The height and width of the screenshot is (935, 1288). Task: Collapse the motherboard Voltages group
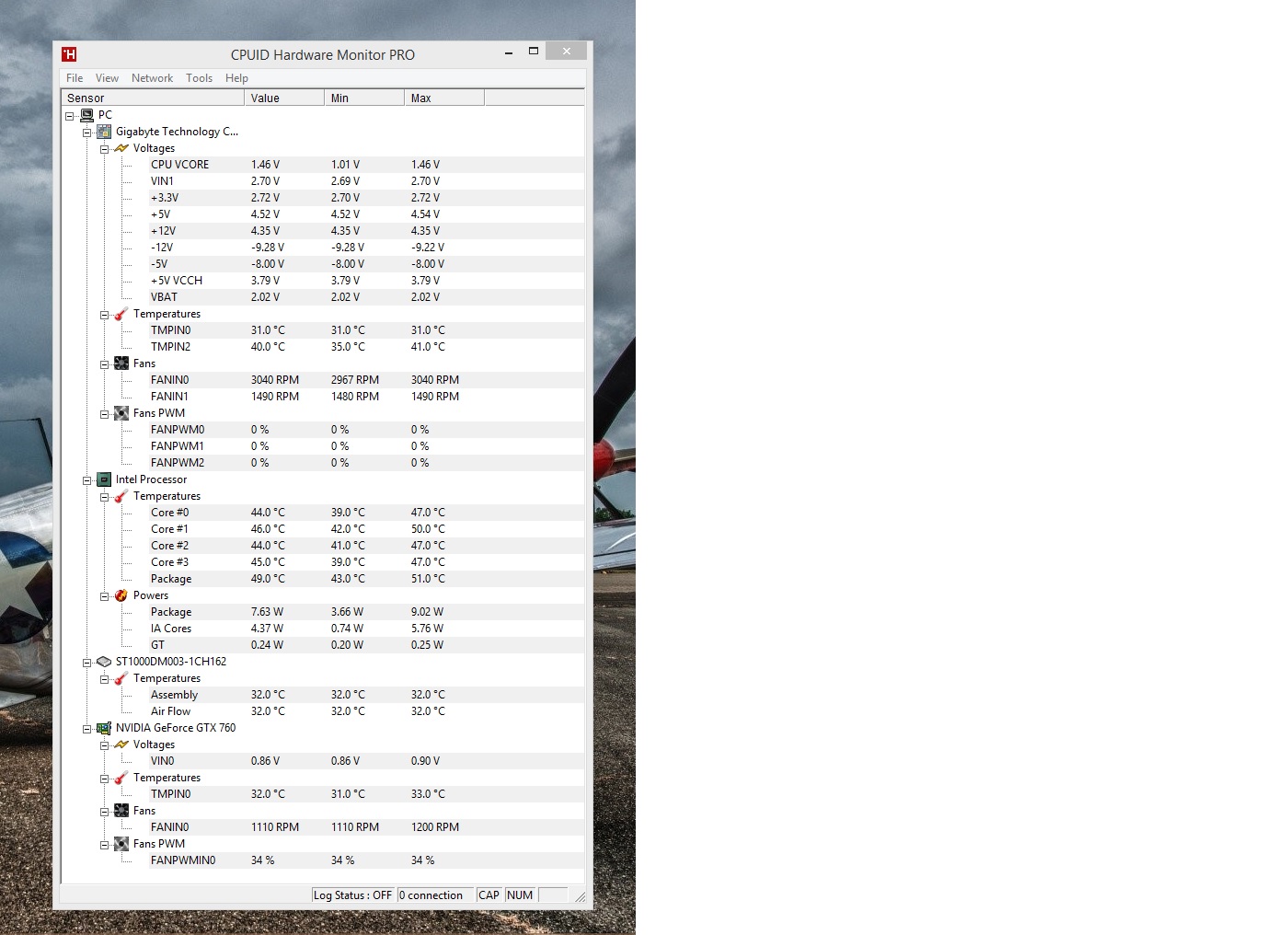[x=104, y=149]
